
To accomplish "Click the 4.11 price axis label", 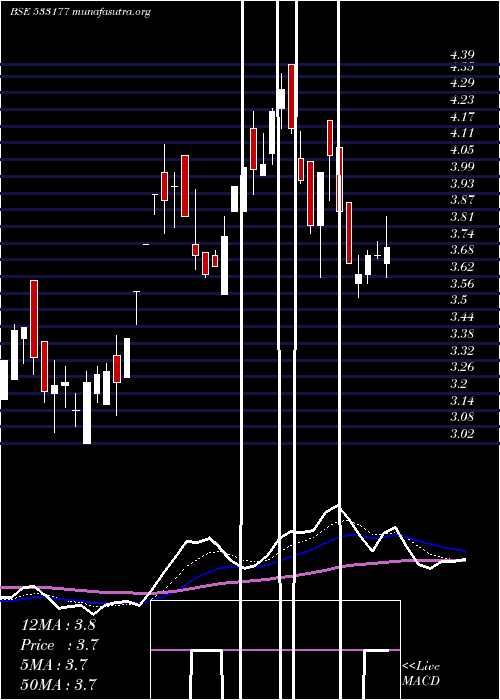I will pyautogui.click(x=462, y=133).
